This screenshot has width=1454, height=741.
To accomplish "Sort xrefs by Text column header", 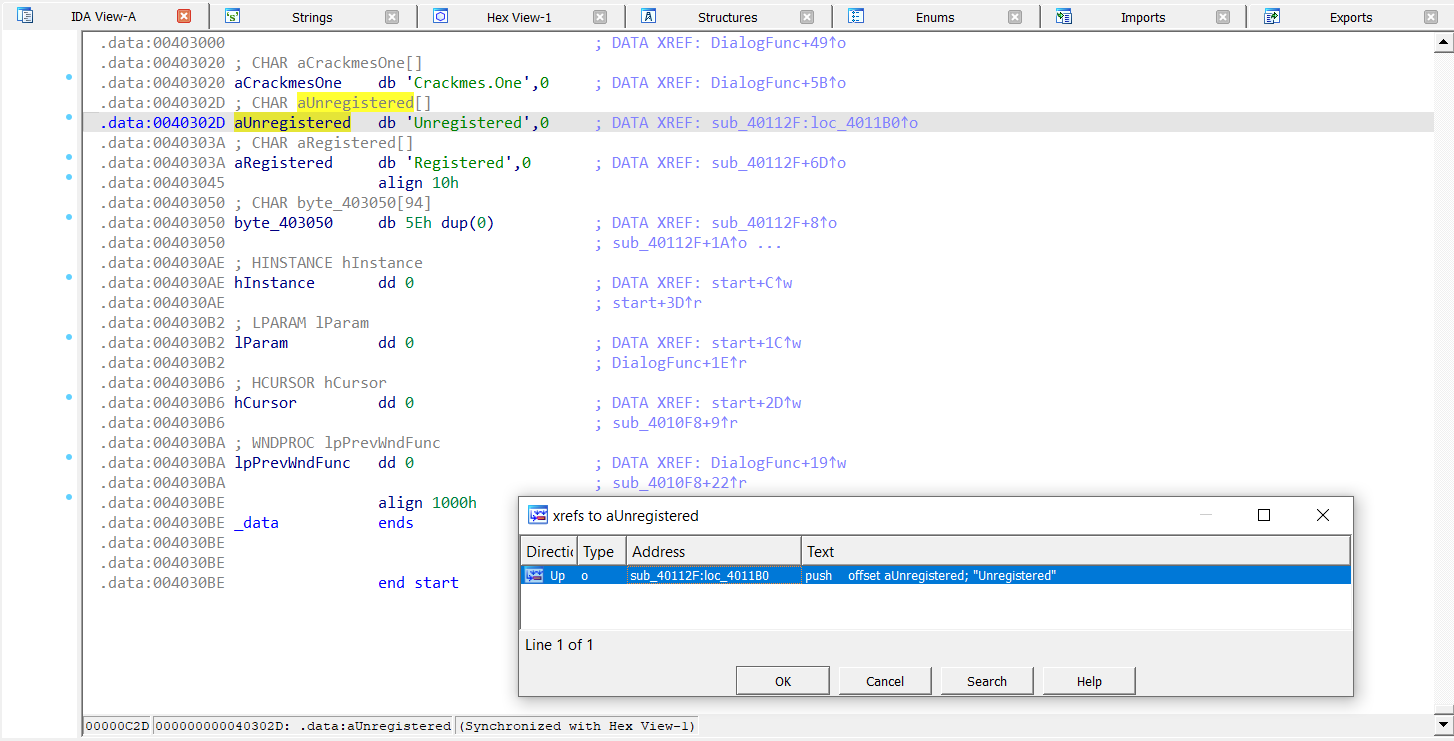I will tap(1076, 551).
